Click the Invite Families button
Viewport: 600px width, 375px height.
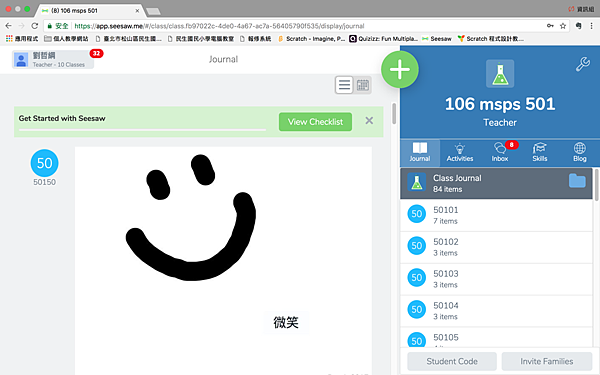click(547, 361)
